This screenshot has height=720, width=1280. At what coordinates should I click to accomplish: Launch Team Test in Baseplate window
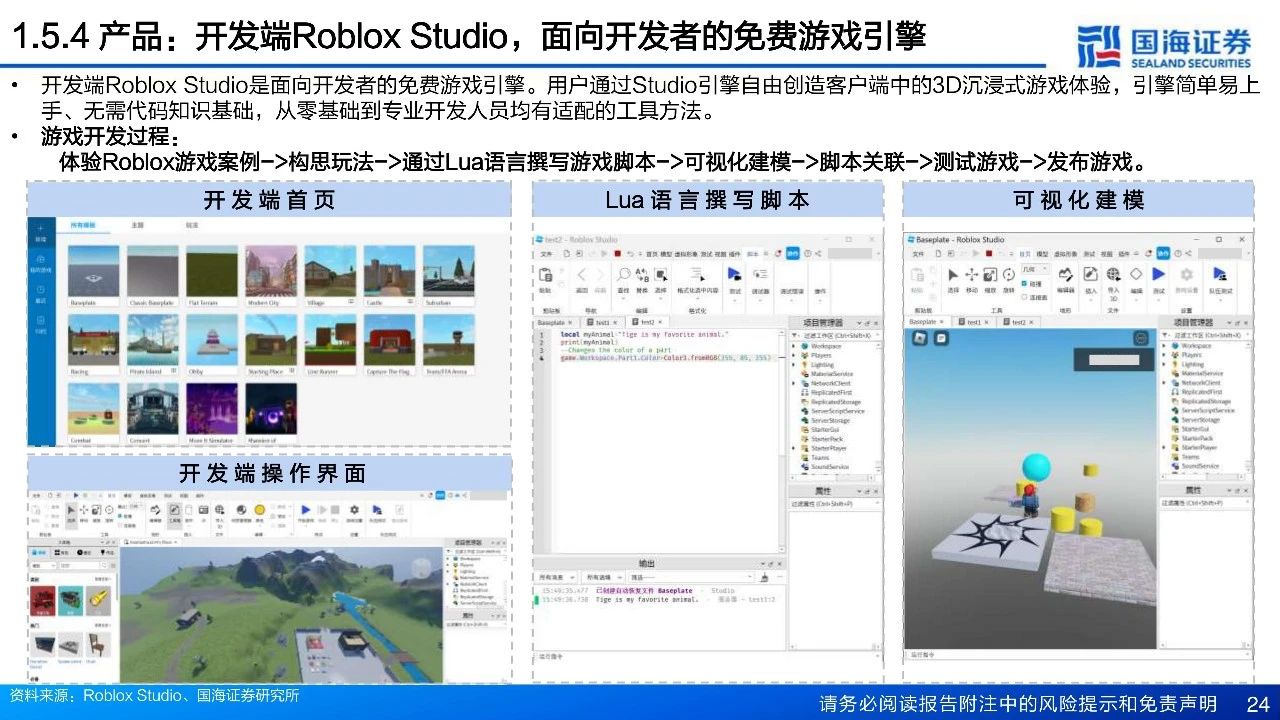pyautogui.click(x=1219, y=274)
